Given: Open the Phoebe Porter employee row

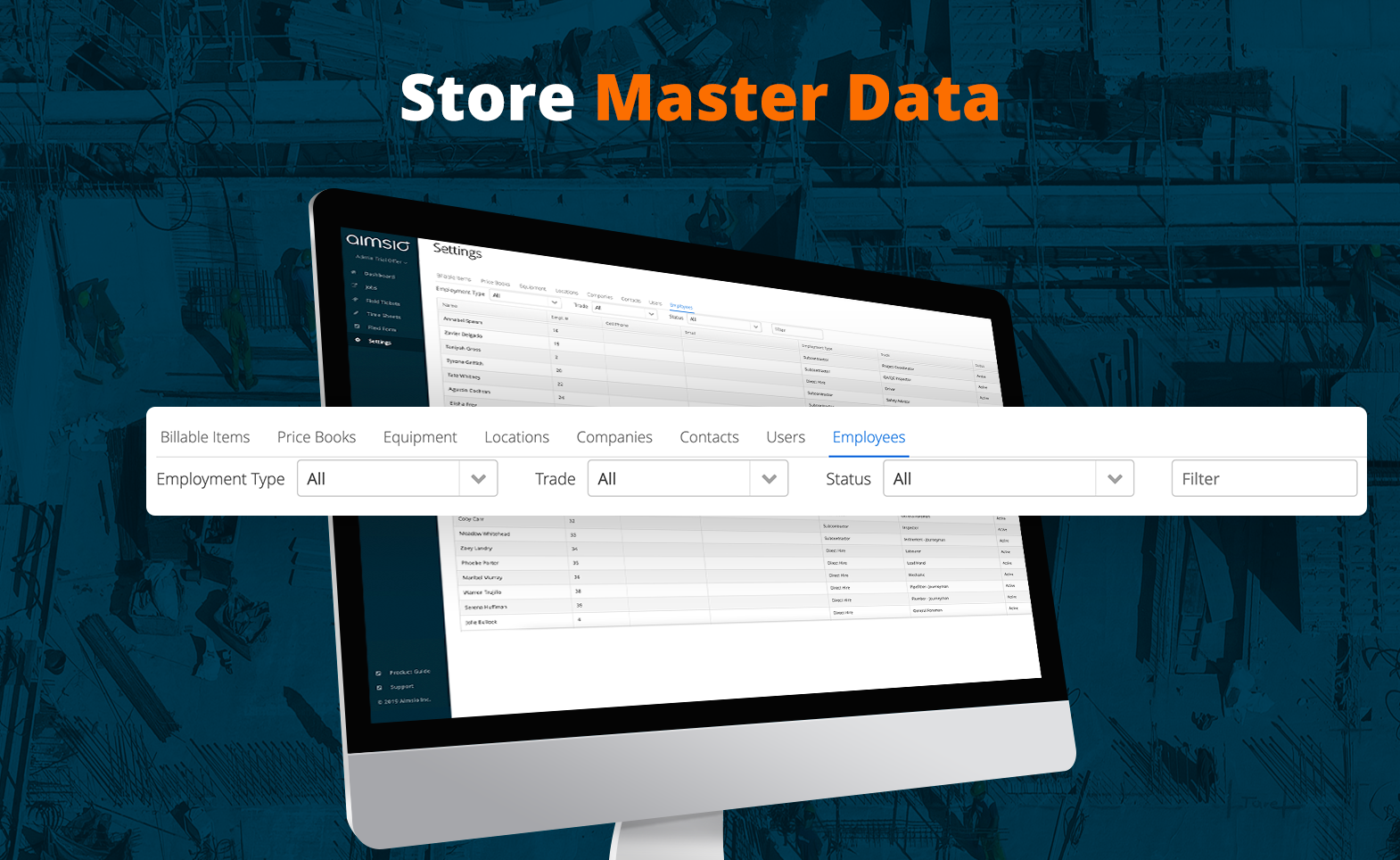Looking at the screenshot, I should coord(480,563).
